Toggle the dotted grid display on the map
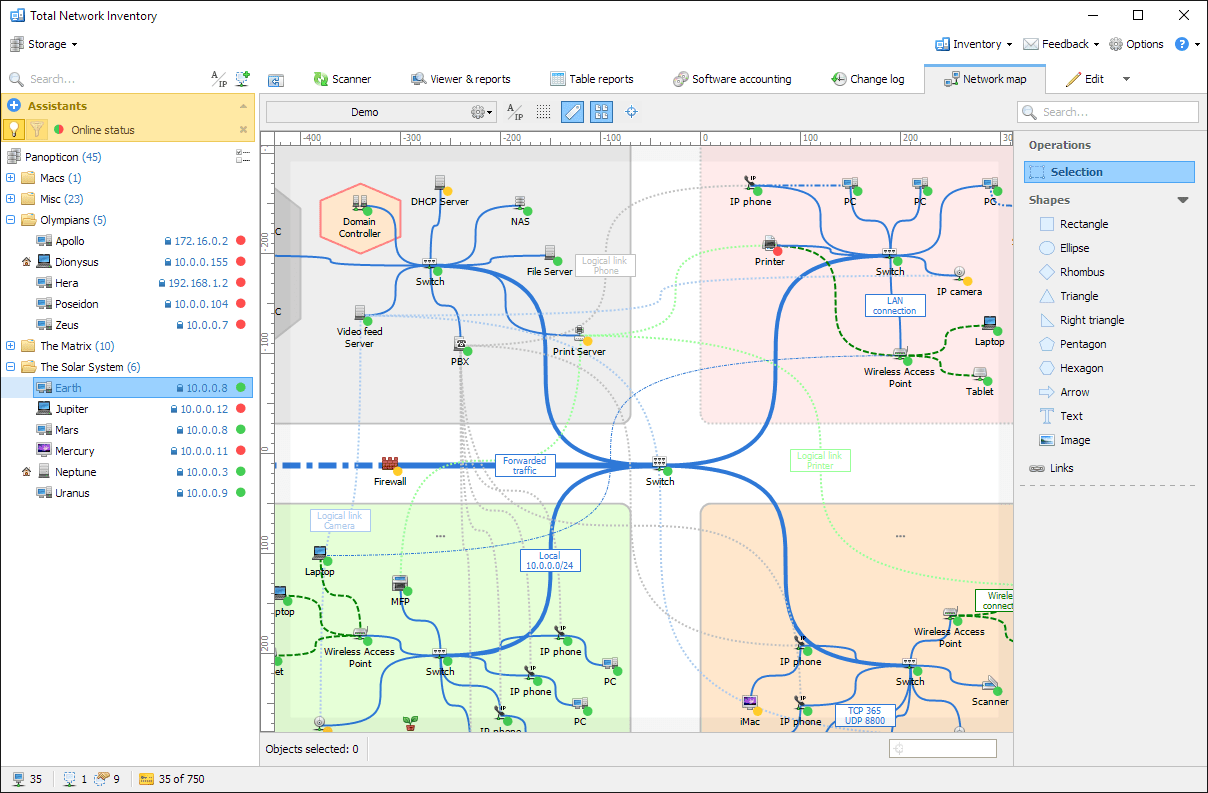This screenshot has width=1208, height=793. click(x=543, y=112)
